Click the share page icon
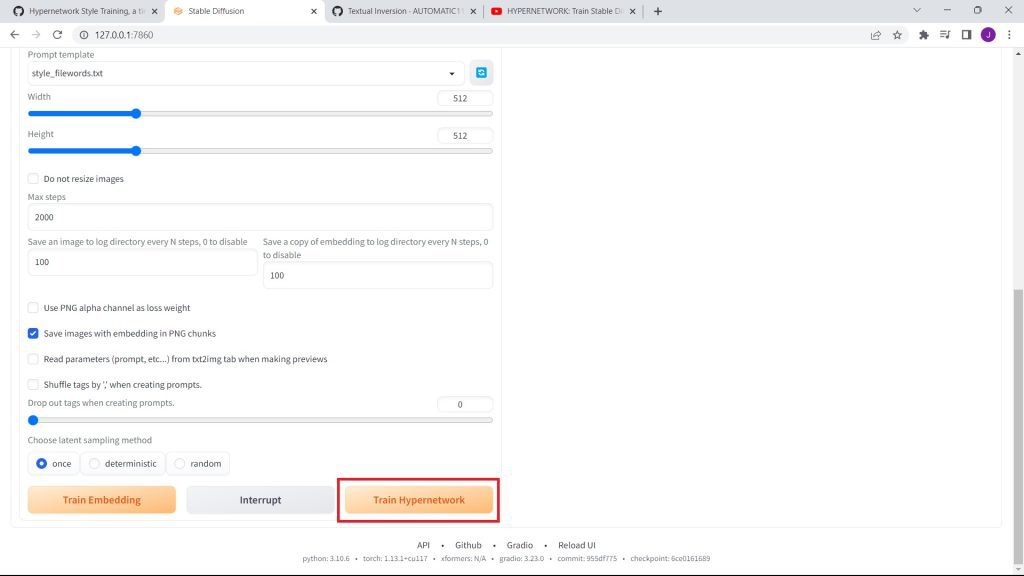1024x576 pixels. (x=876, y=34)
